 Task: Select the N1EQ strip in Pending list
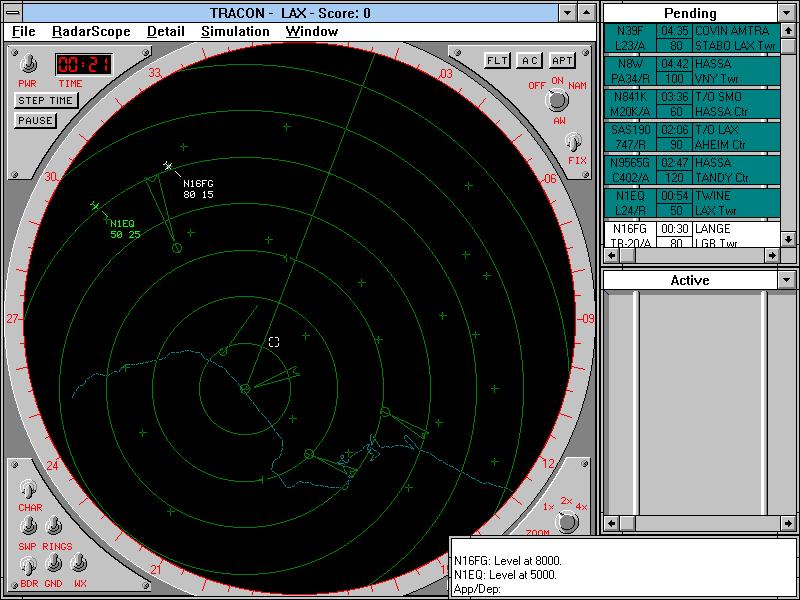(692, 203)
